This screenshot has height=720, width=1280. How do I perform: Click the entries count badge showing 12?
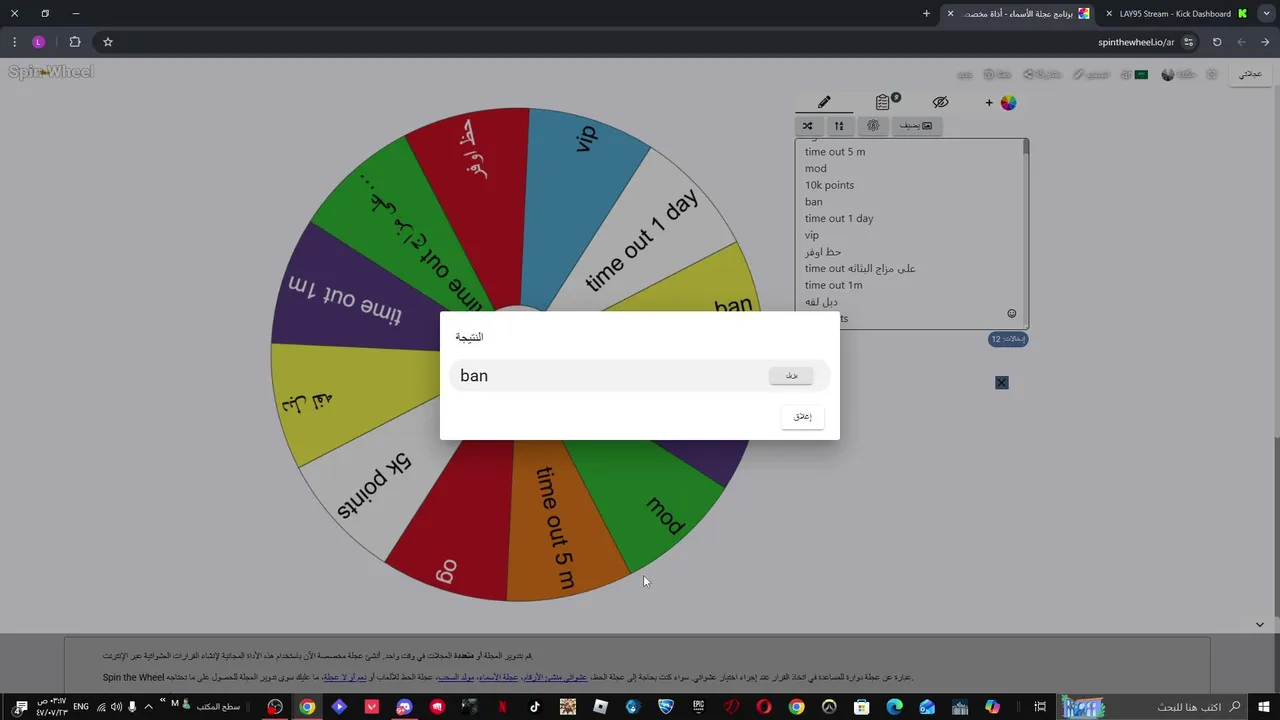(x=1008, y=339)
